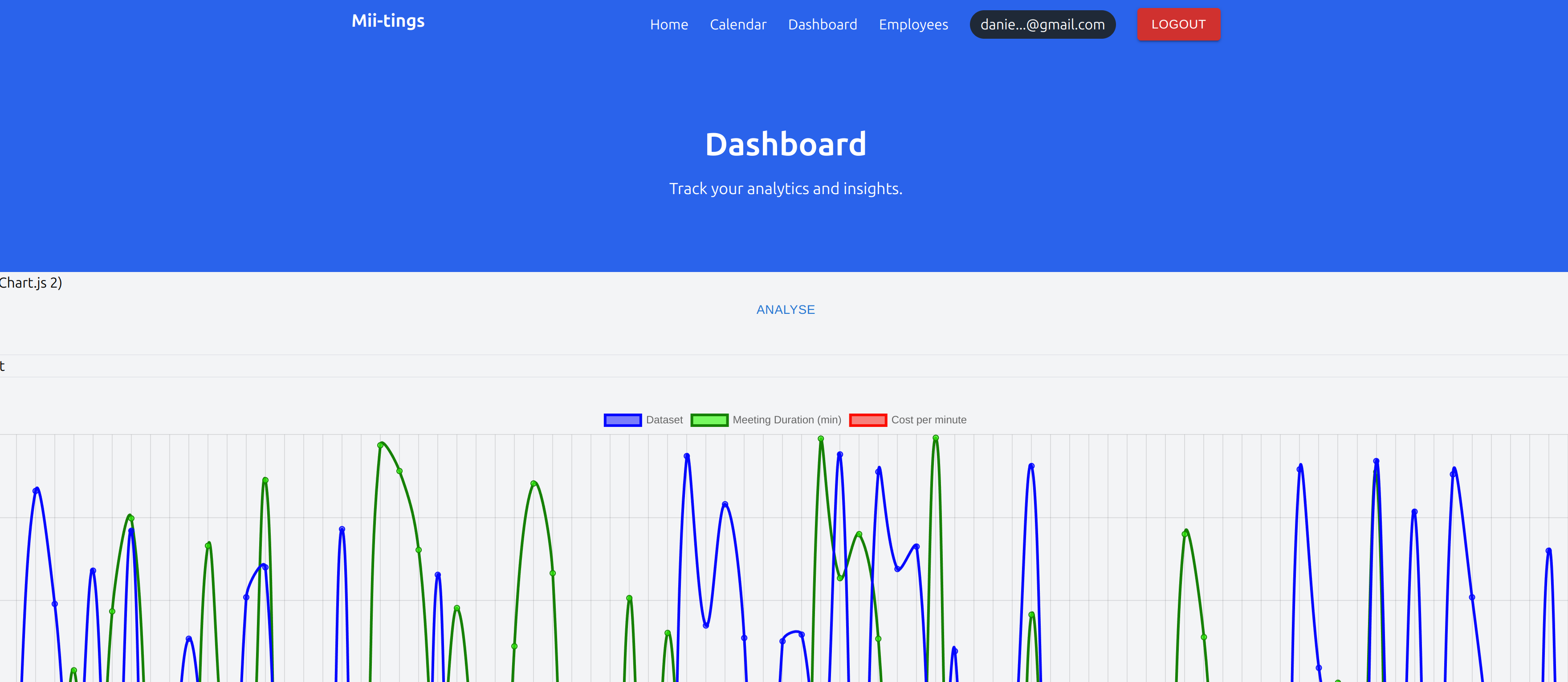Click the danie...@gmail.com account badge
This screenshot has width=1568, height=682.
(1042, 25)
